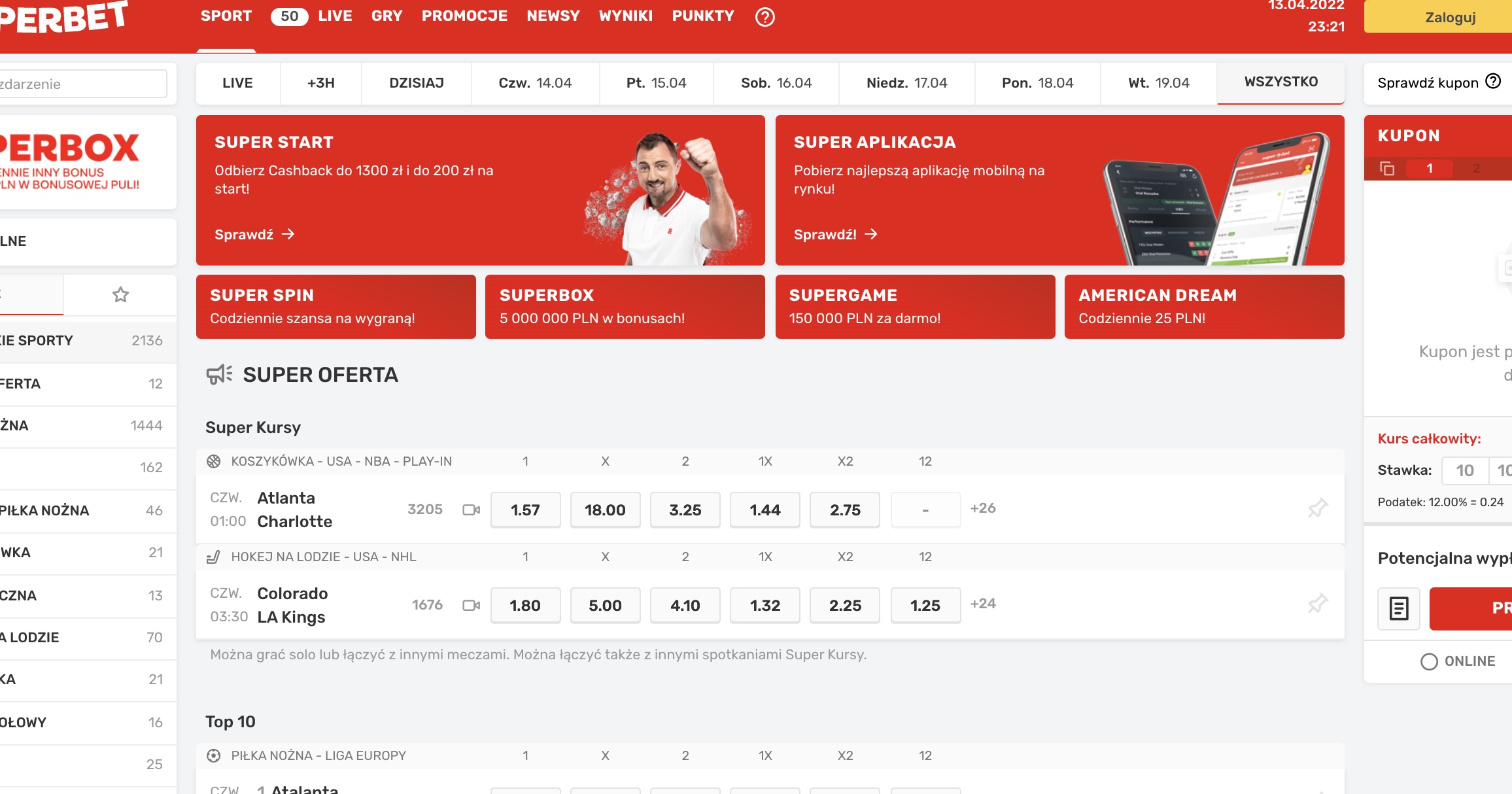This screenshot has width=1512, height=794.
Task: Pick 1X odds 1.44 for Atlanta match
Action: click(765, 509)
